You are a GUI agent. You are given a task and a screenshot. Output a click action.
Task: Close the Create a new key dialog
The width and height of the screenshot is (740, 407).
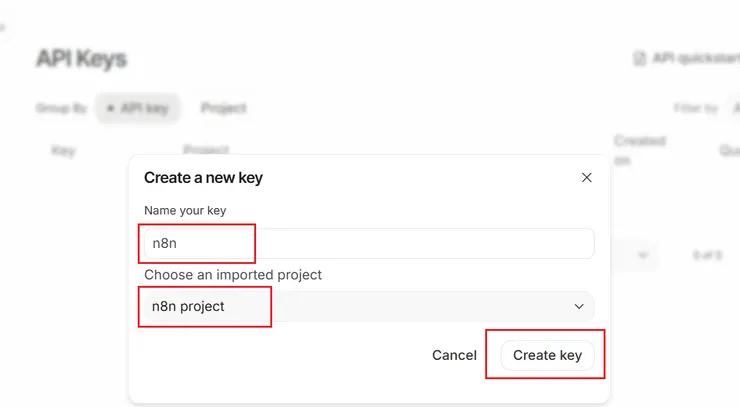tap(586, 178)
